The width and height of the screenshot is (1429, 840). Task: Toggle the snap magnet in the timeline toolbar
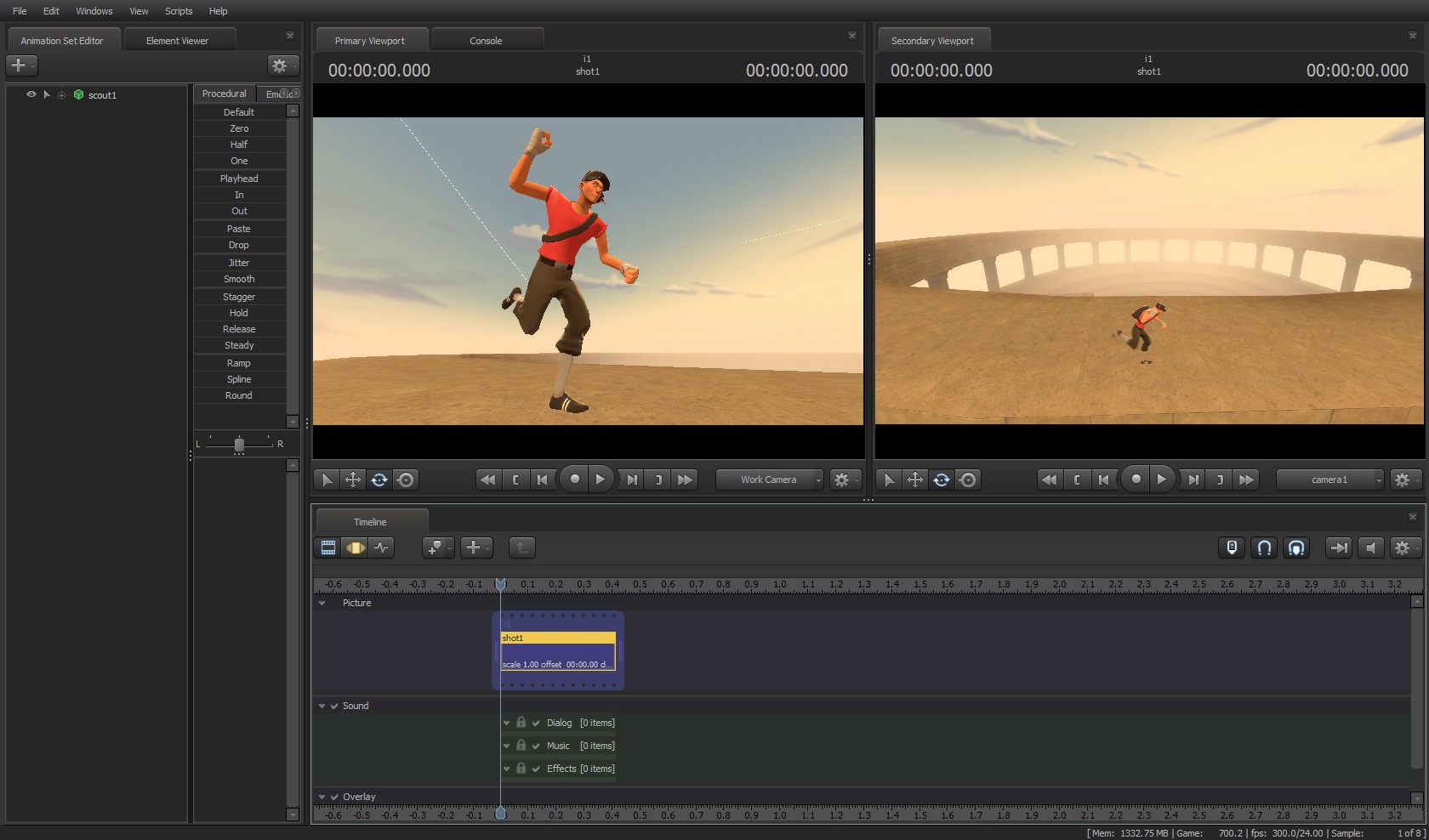[x=1264, y=548]
